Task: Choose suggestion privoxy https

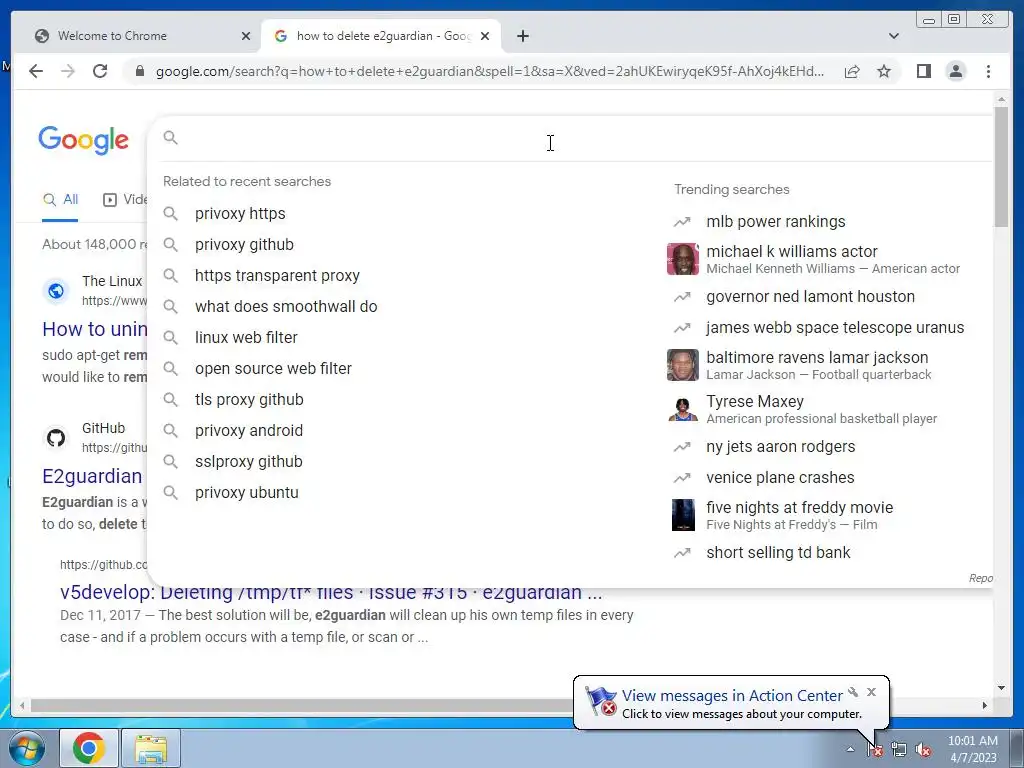Action: click(x=240, y=214)
